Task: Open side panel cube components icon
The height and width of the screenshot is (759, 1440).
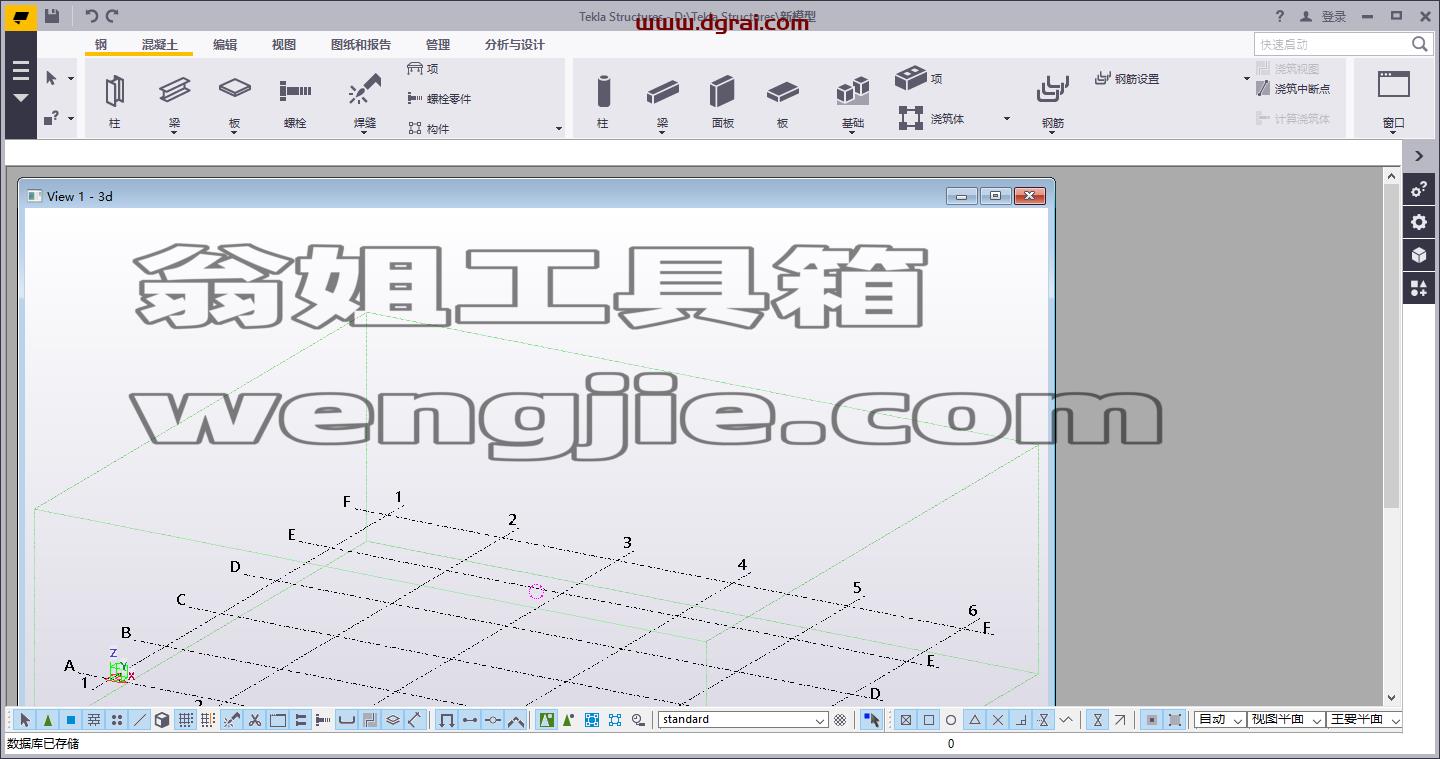Action: click(1418, 255)
